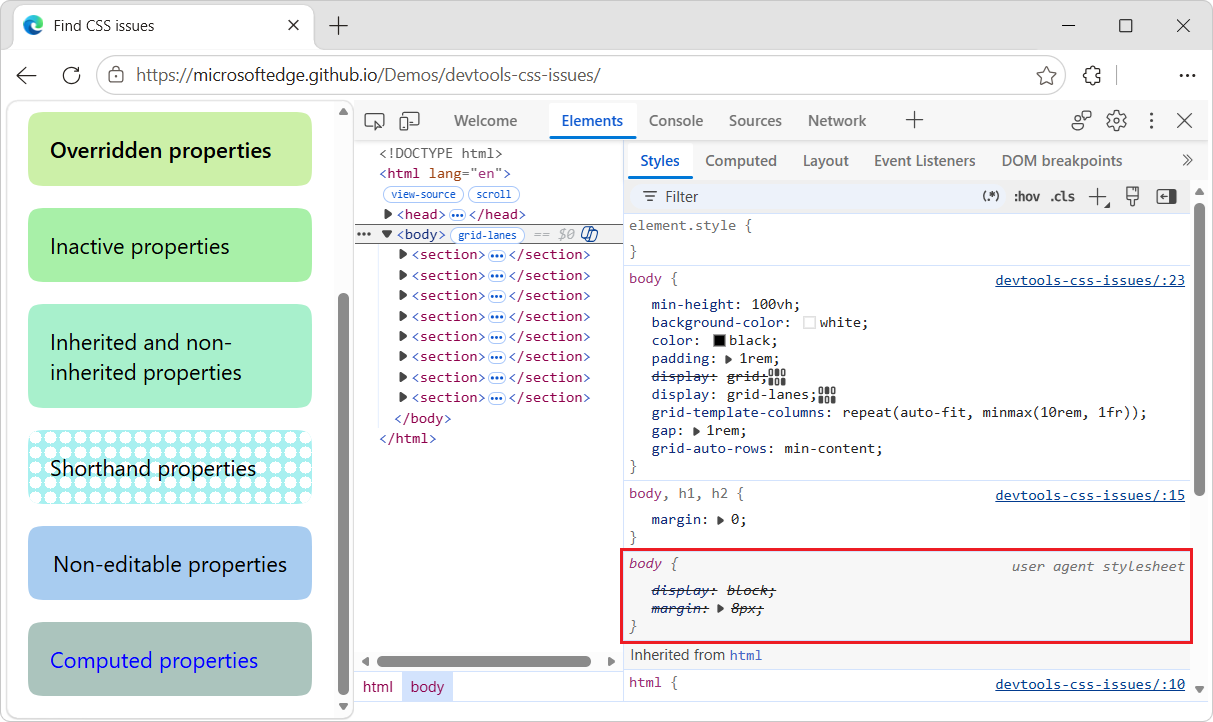
Task: Click DOM tree horizontal scrollbar
Action: click(484, 661)
